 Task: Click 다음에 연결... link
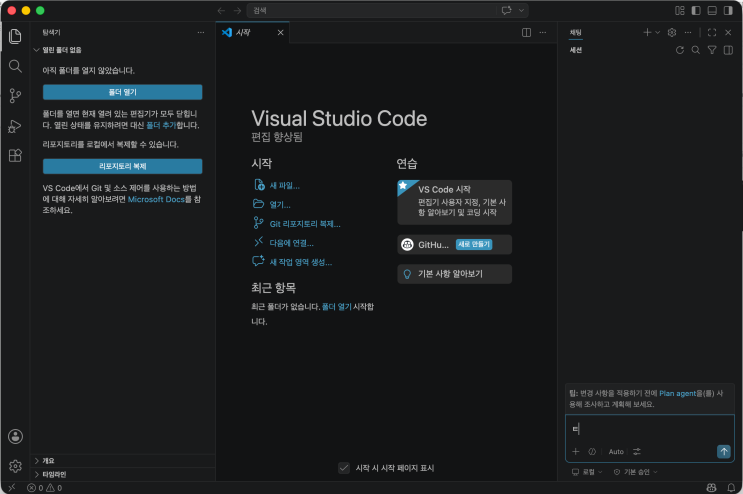coord(283,243)
